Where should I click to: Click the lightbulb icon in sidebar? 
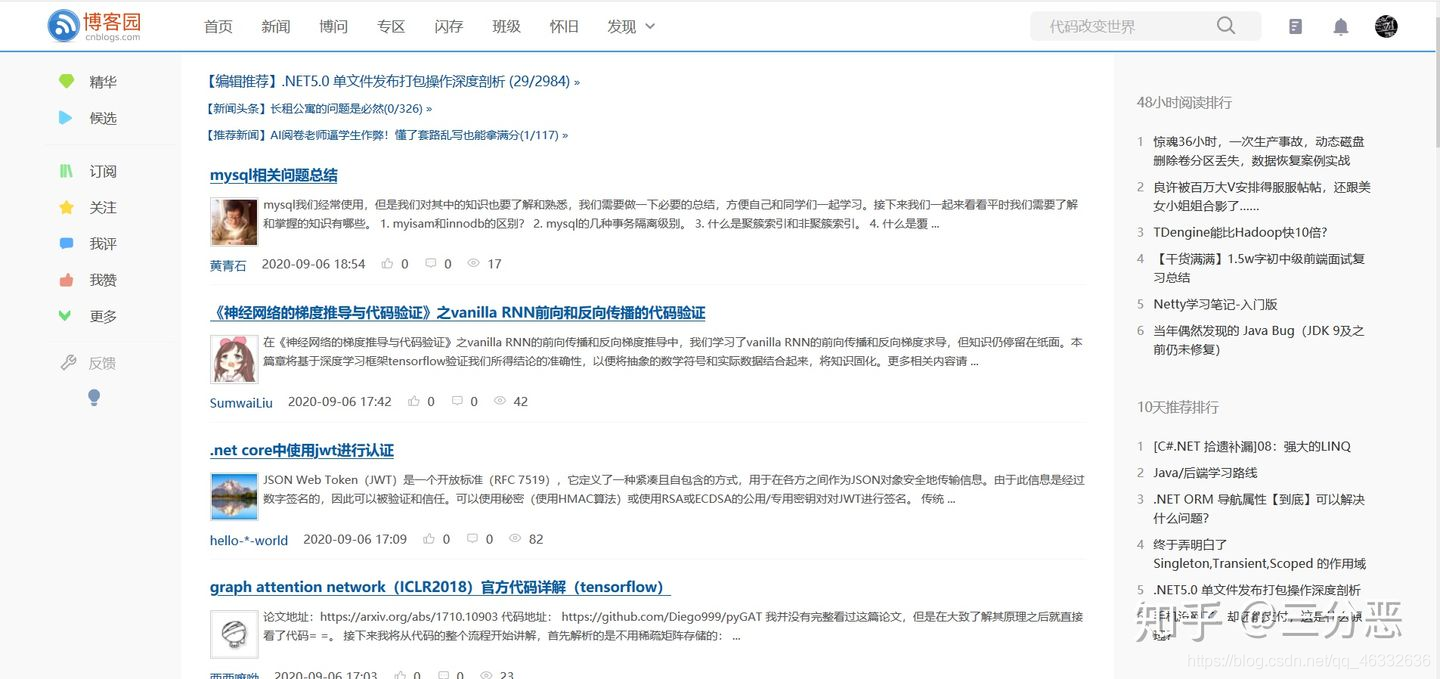94,398
